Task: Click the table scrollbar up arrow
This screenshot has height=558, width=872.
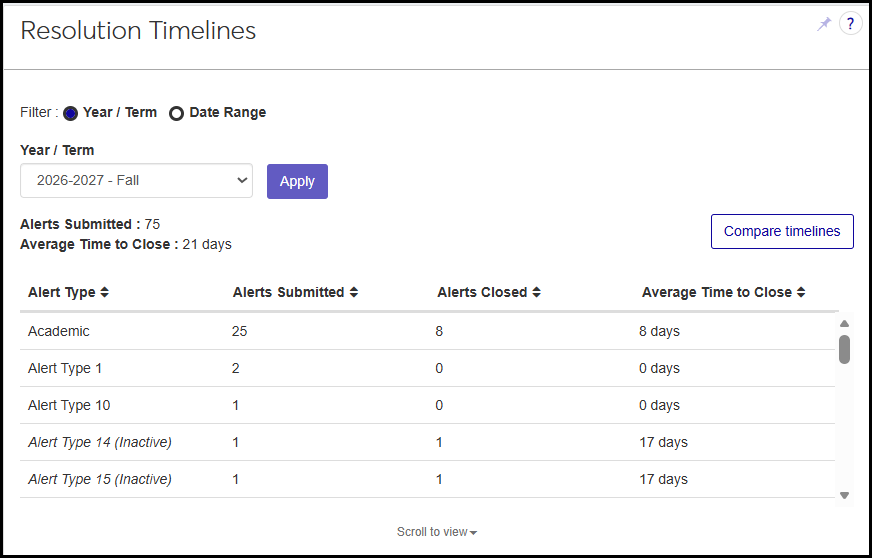Action: 844,323
